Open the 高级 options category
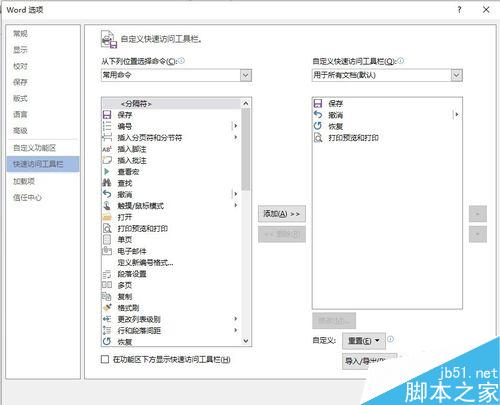 (20, 131)
